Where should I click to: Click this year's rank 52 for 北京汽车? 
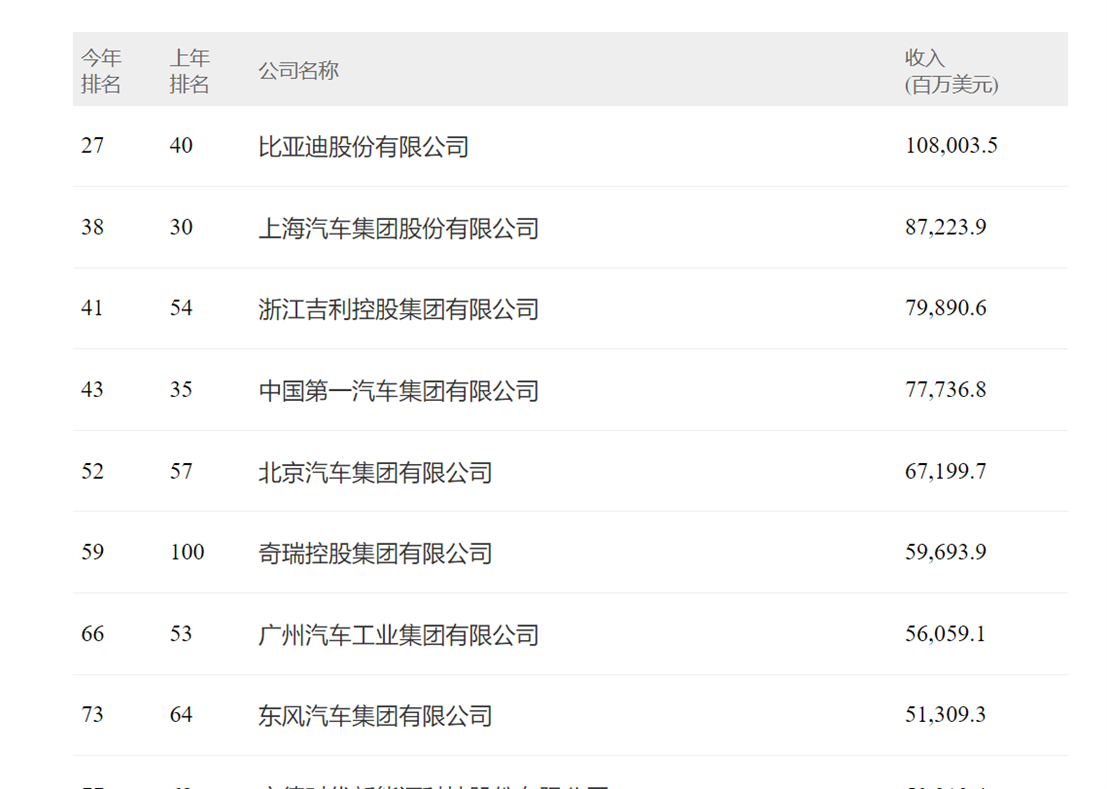click(x=92, y=471)
